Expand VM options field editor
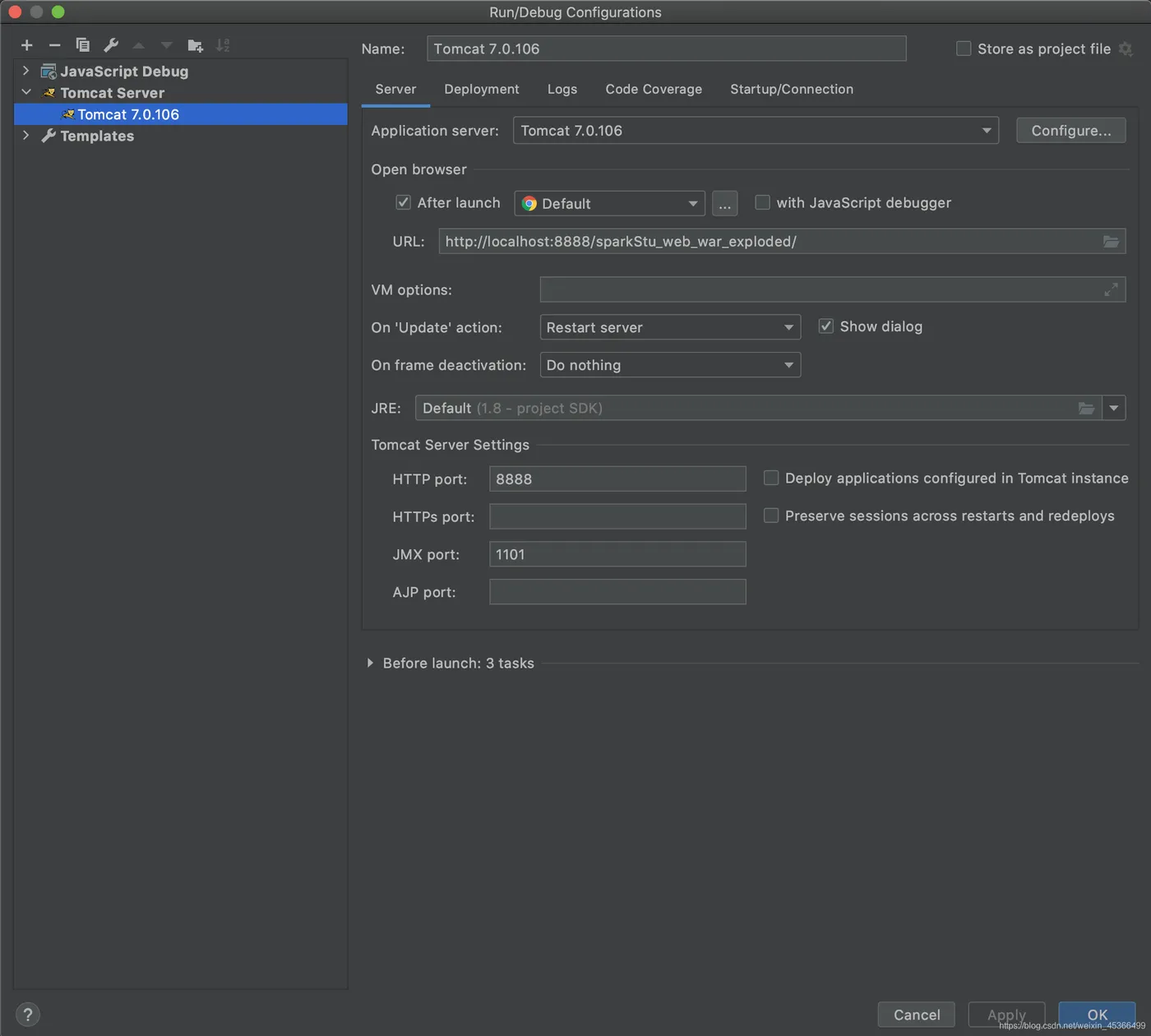Viewport: 1151px width, 1036px height. click(x=1111, y=289)
